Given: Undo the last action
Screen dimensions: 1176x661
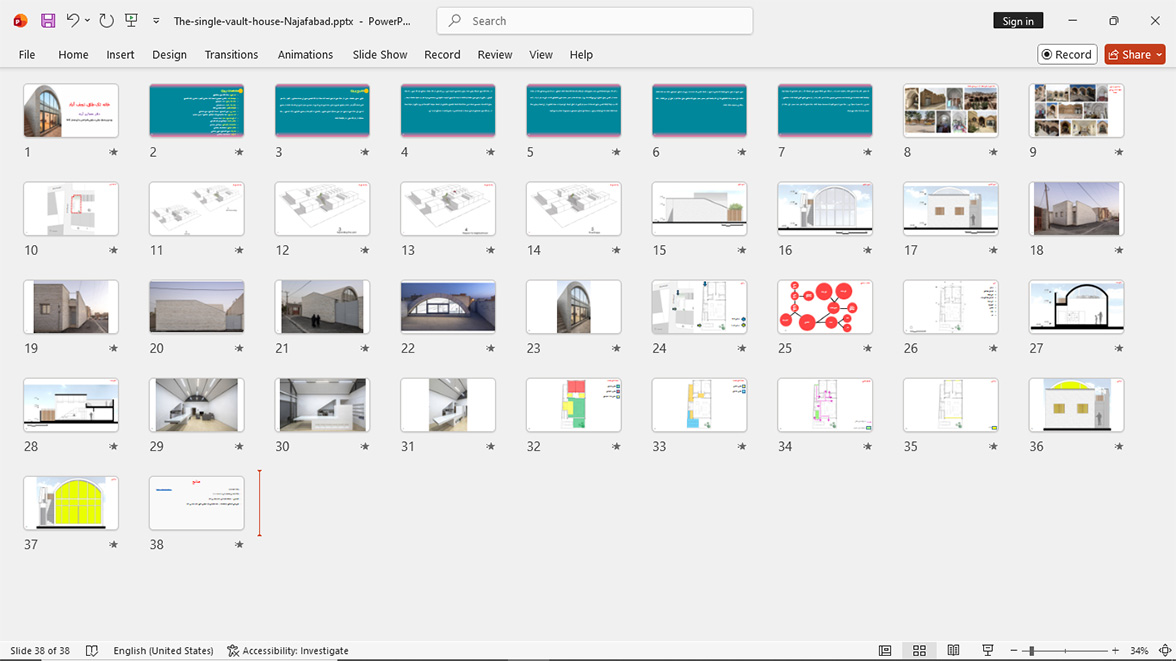Looking at the screenshot, I should point(72,21).
